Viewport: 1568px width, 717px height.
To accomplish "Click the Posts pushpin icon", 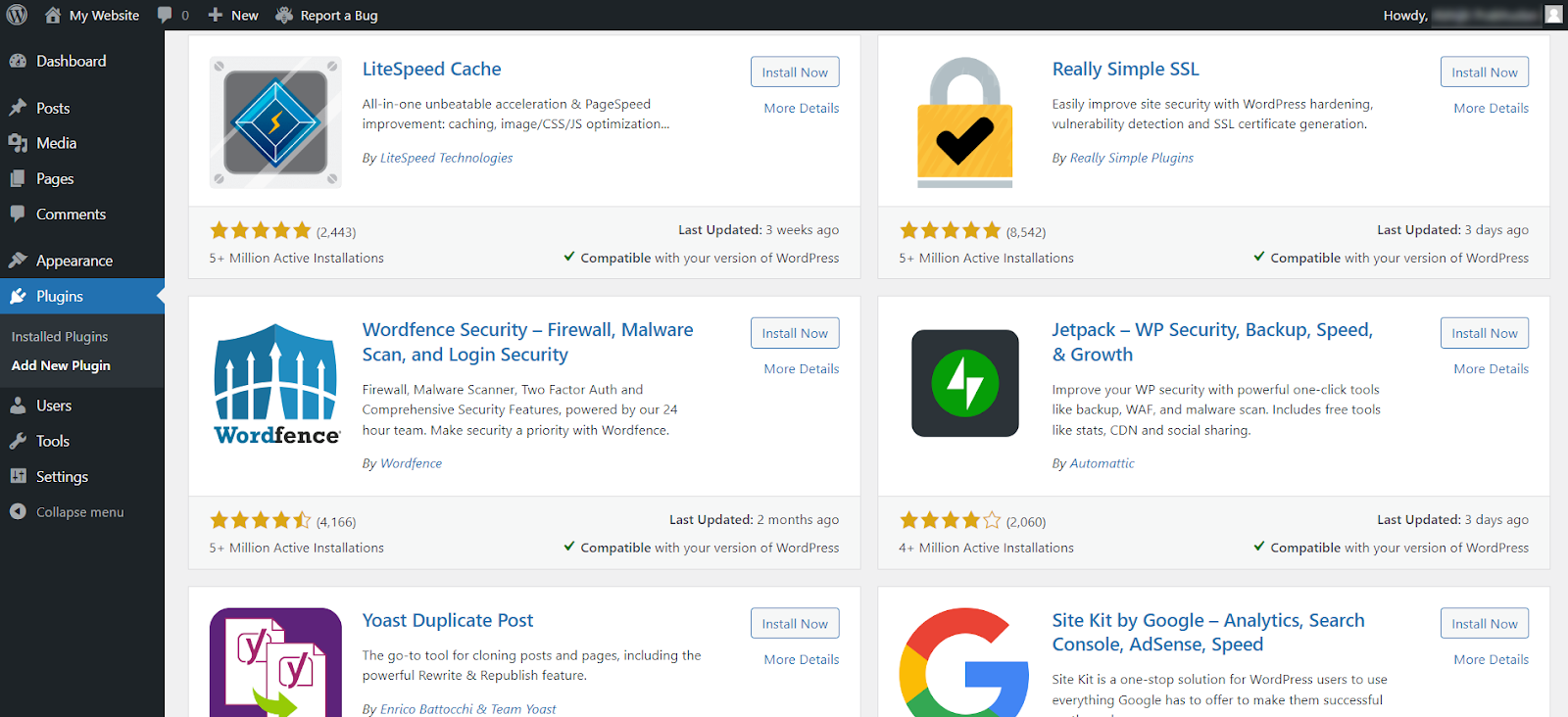I will tap(18, 108).
